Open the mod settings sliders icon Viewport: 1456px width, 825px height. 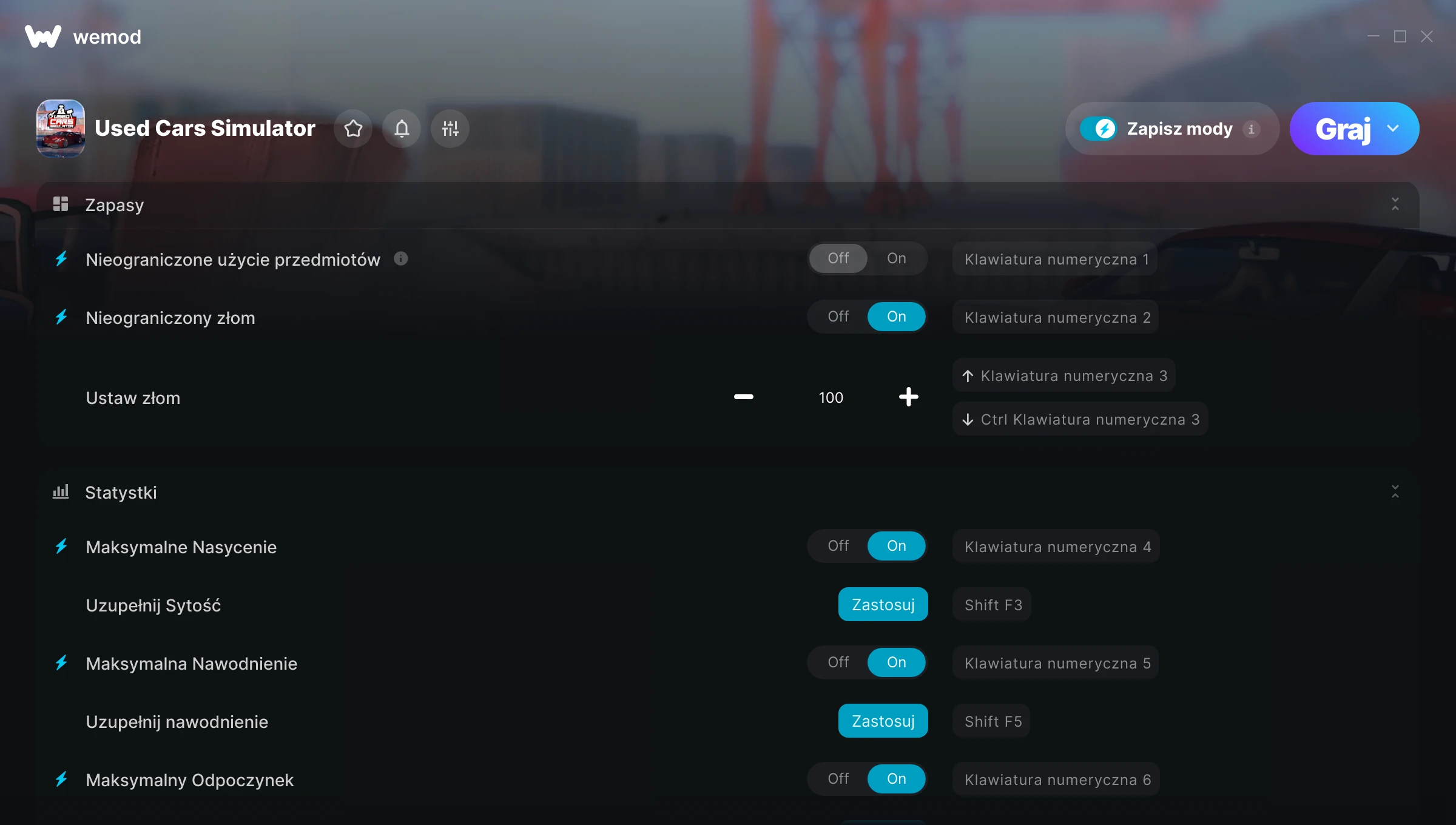(x=450, y=129)
